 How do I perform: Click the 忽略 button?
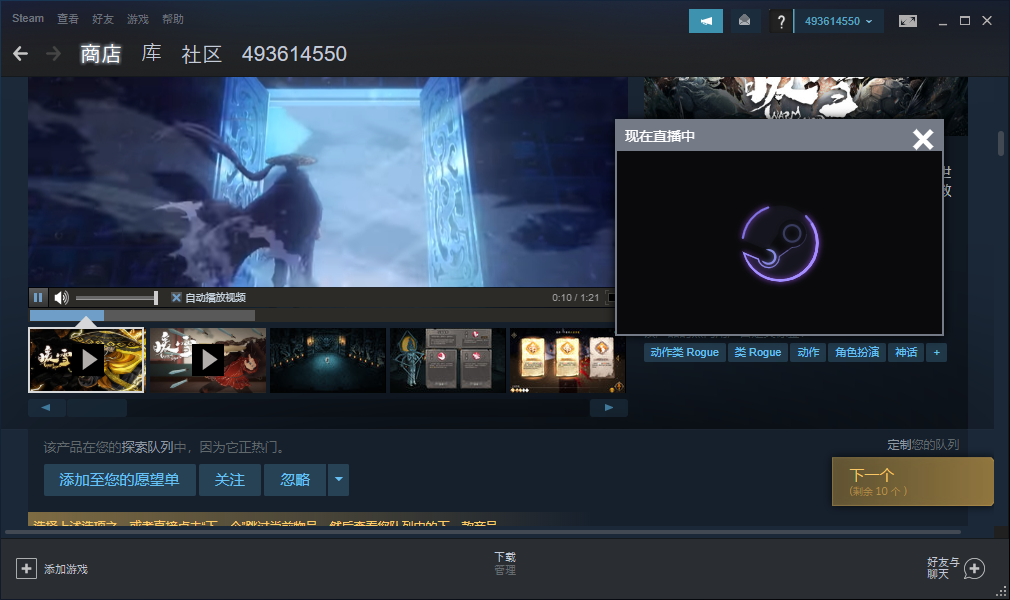pyautogui.click(x=295, y=479)
